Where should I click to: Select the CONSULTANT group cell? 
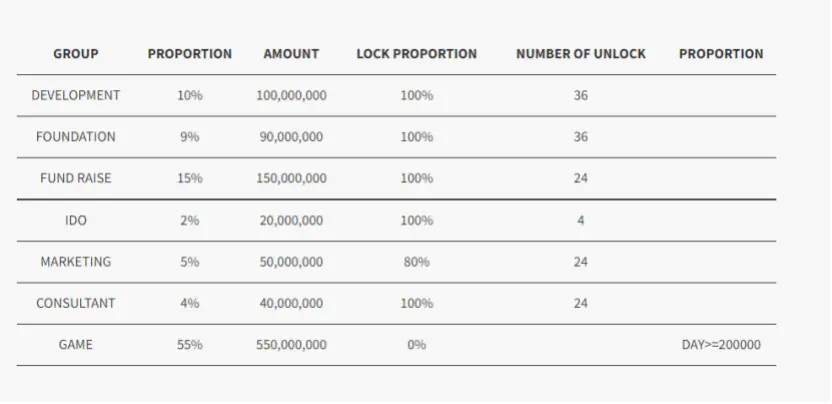coord(76,303)
